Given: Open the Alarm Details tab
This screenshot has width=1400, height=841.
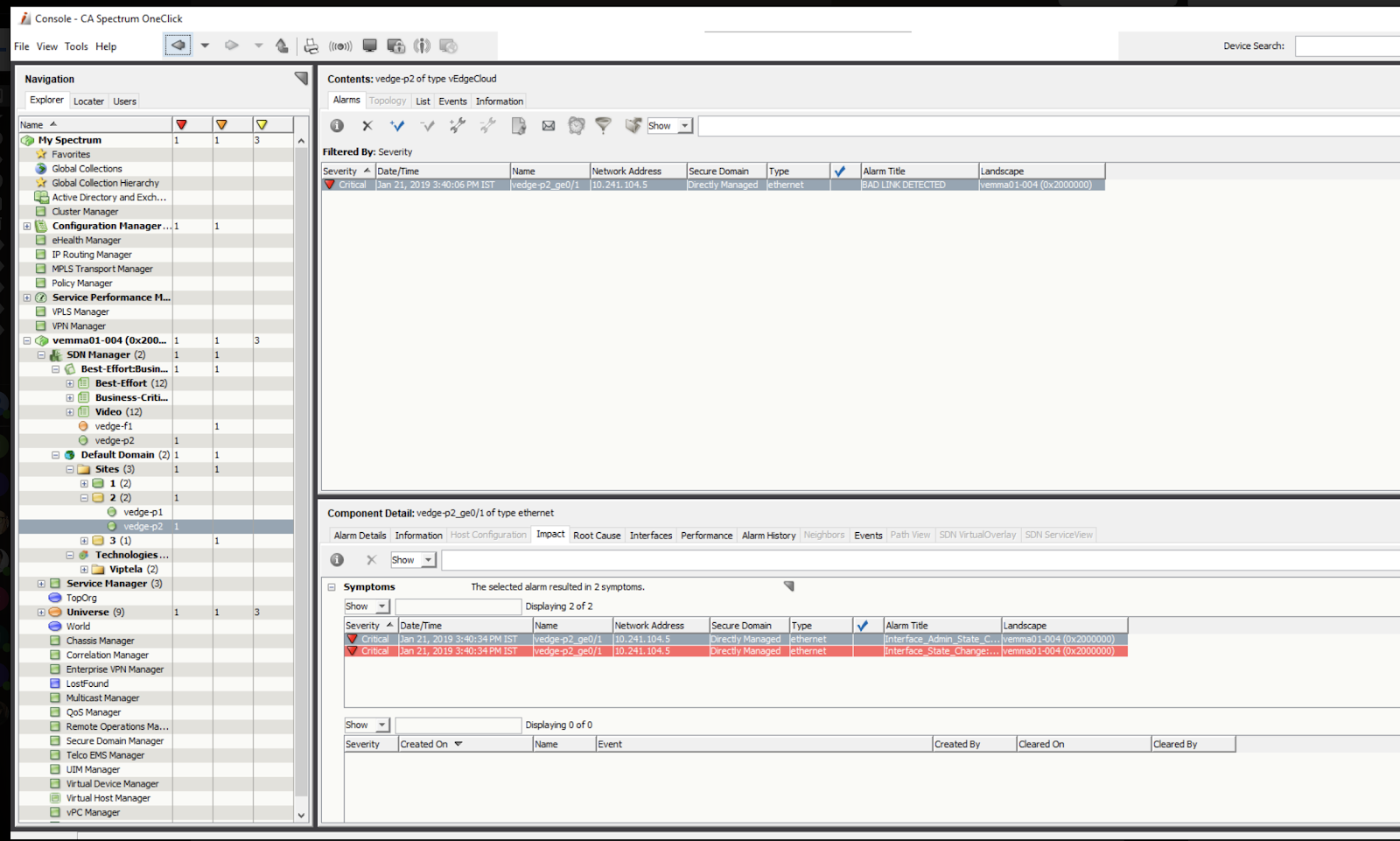Looking at the screenshot, I should click(x=360, y=536).
